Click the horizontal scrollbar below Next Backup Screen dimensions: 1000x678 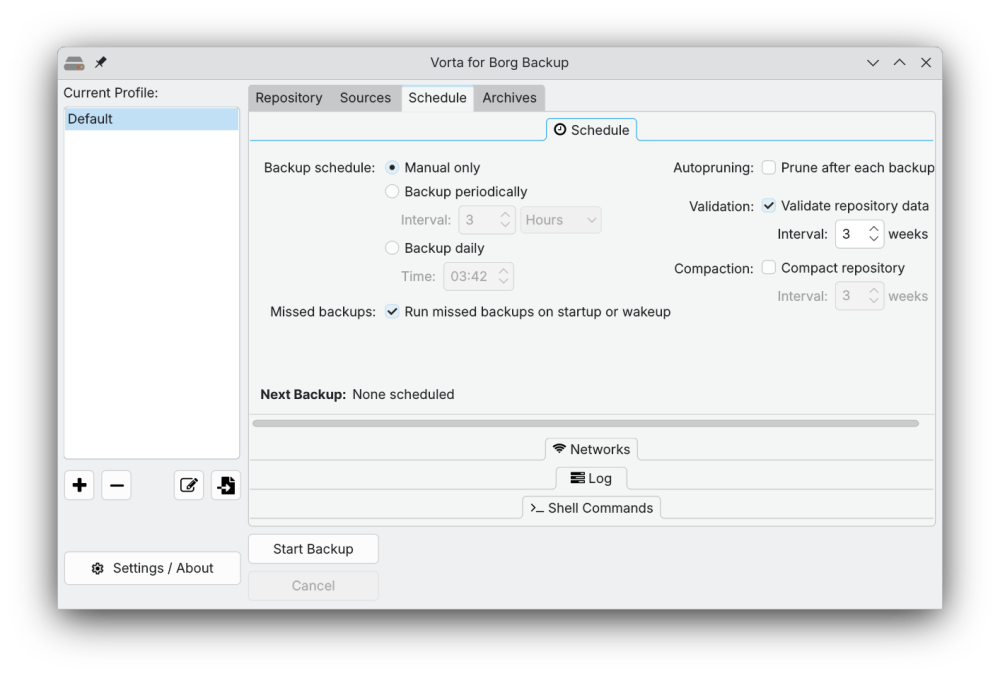585,424
